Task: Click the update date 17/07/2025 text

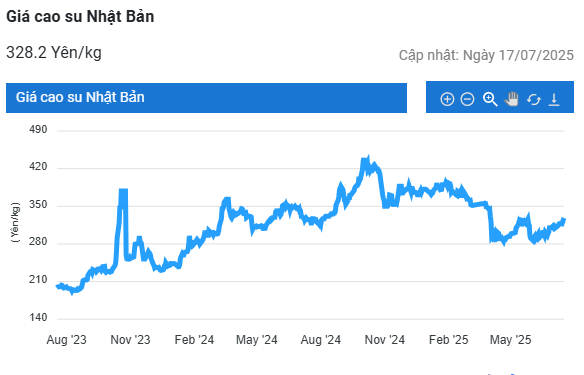Action: coord(536,55)
